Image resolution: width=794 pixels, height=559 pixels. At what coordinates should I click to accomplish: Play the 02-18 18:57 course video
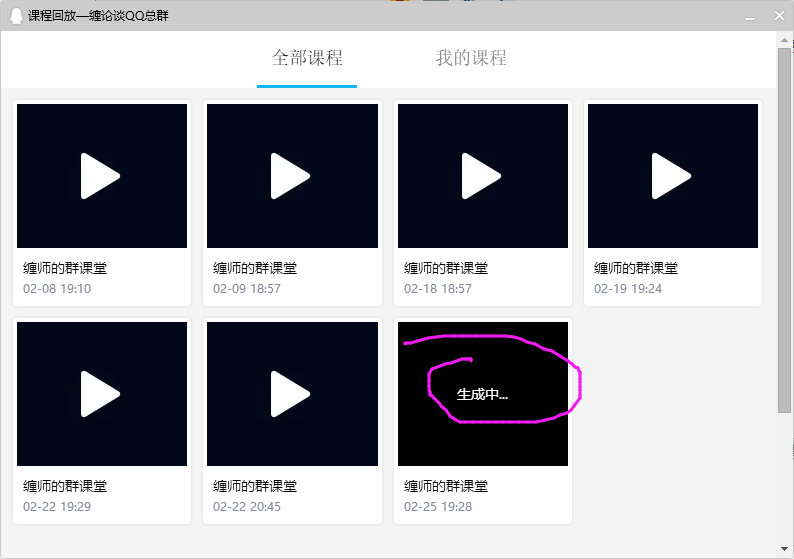483,176
